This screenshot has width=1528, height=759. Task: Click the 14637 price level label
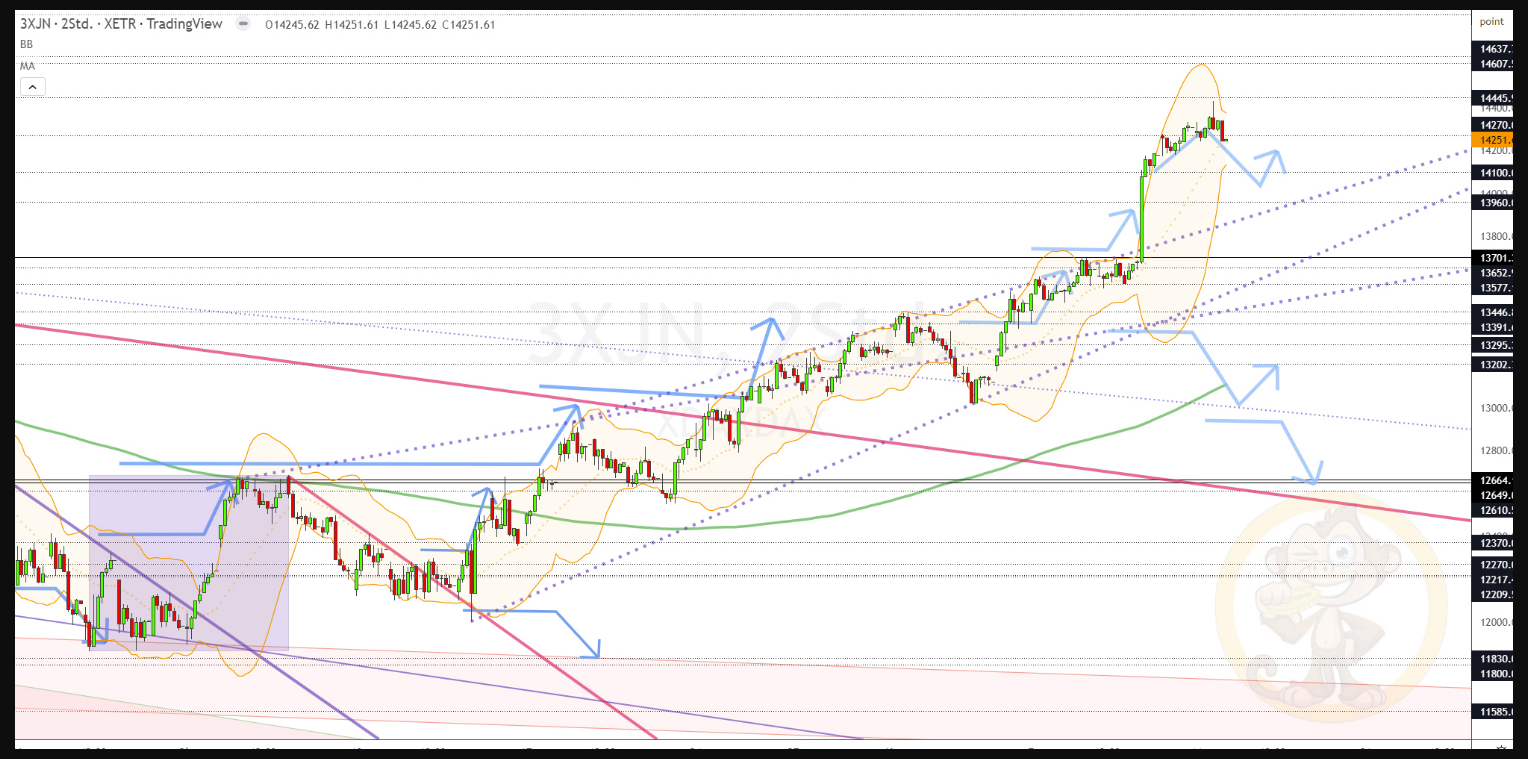tap(1494, 49)
